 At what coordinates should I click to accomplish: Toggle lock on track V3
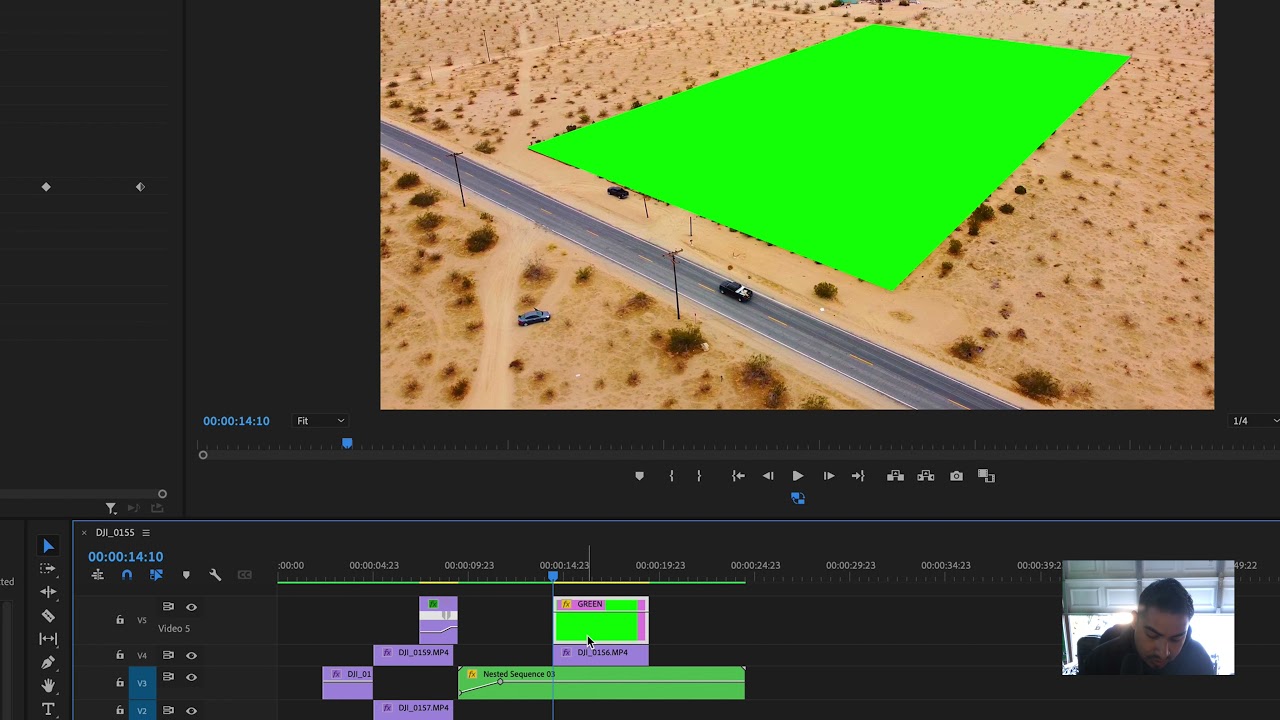tap(120, 683)
